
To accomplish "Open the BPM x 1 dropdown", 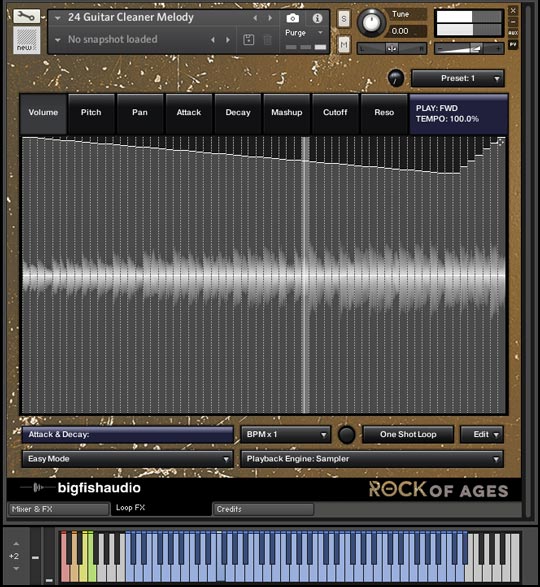I will coord(286,434).
